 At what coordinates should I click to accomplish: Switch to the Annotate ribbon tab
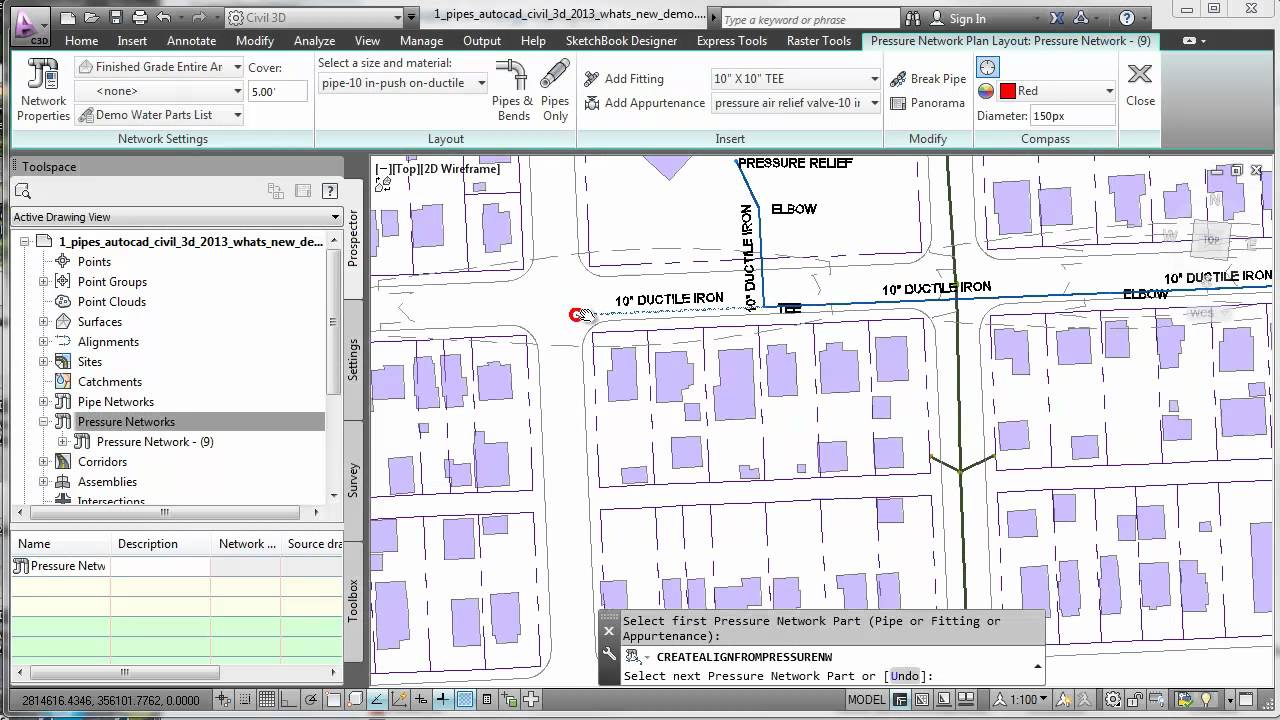coord(191,41)
